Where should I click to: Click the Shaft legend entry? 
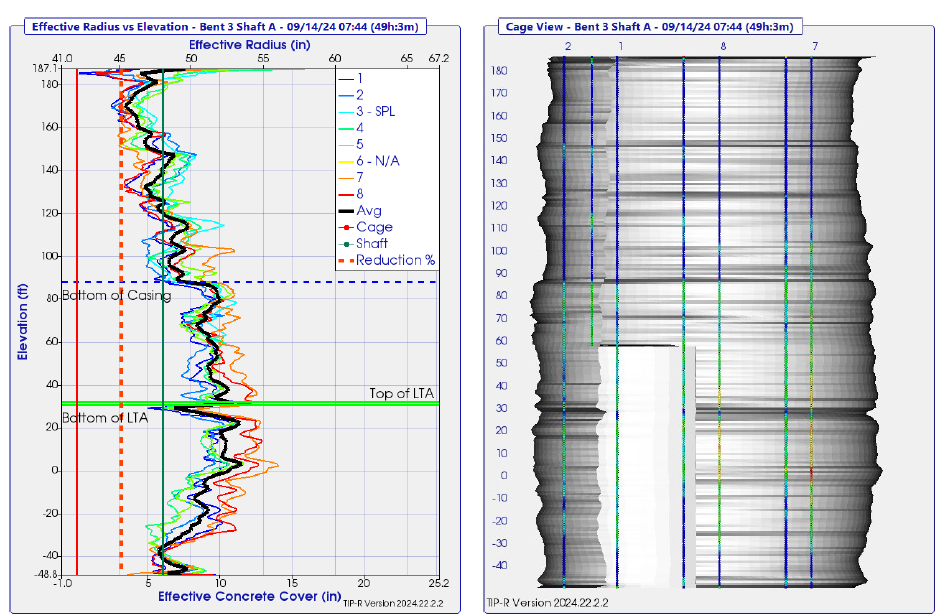pos(372,243)
